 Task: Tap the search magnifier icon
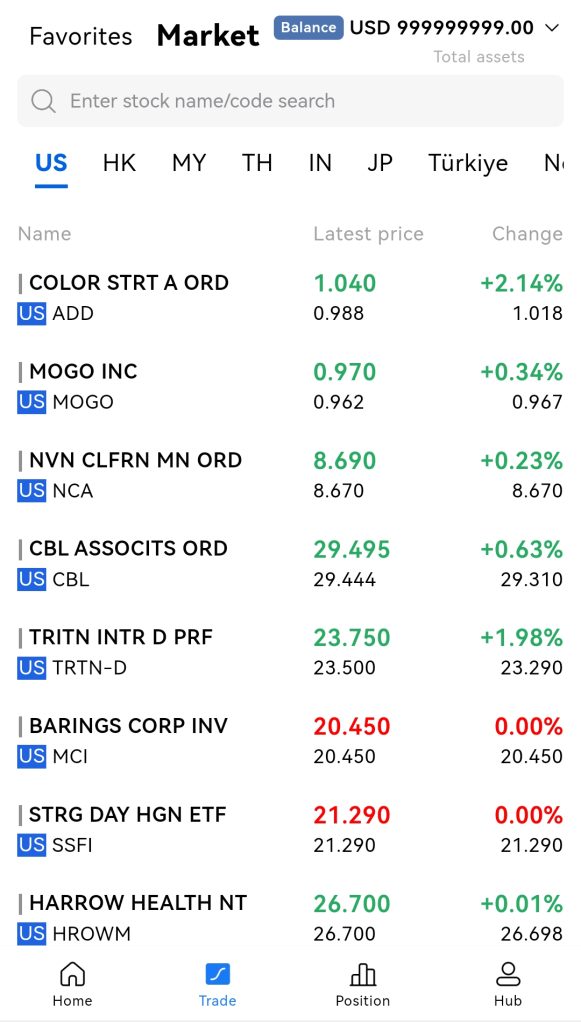tap(43, 101)
